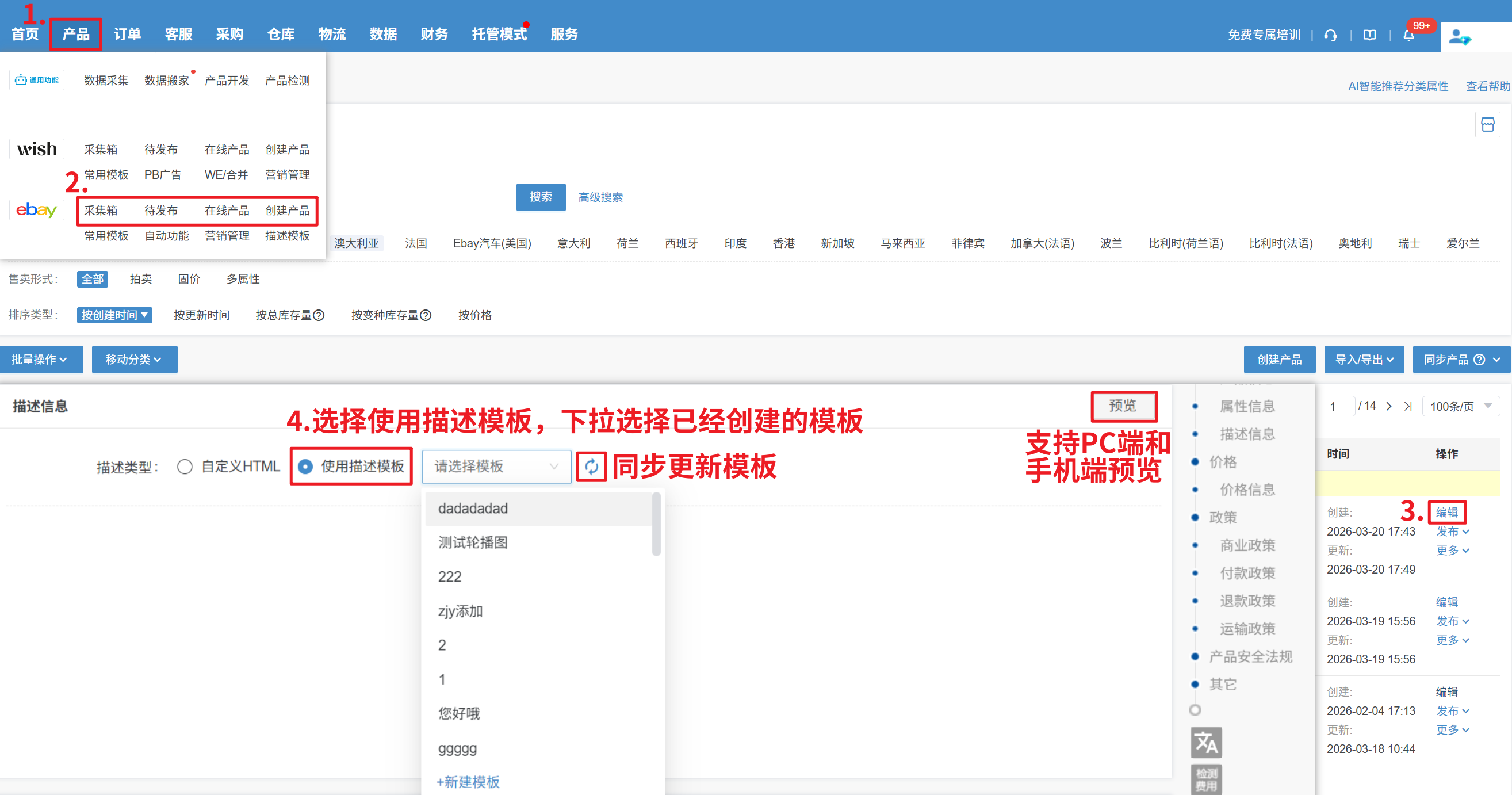The height and width of the screenshot is (795, 1512).
Task: Open the customer service headset icon
Action: click(1331, 35)
